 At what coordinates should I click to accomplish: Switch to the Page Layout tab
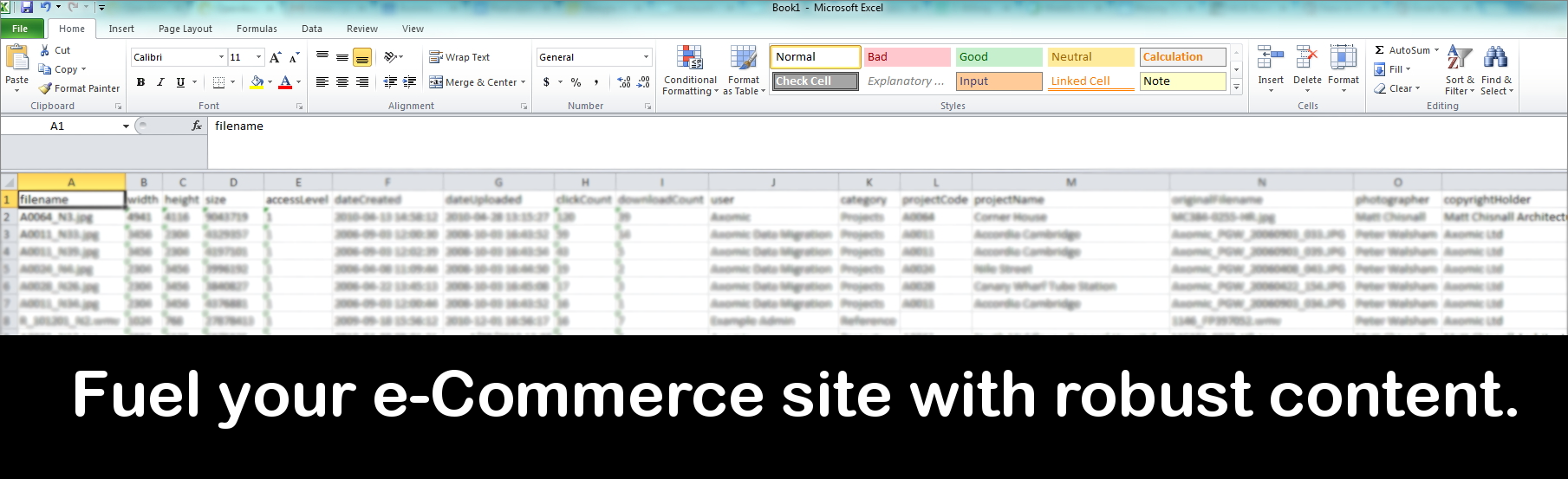point(185,29)
